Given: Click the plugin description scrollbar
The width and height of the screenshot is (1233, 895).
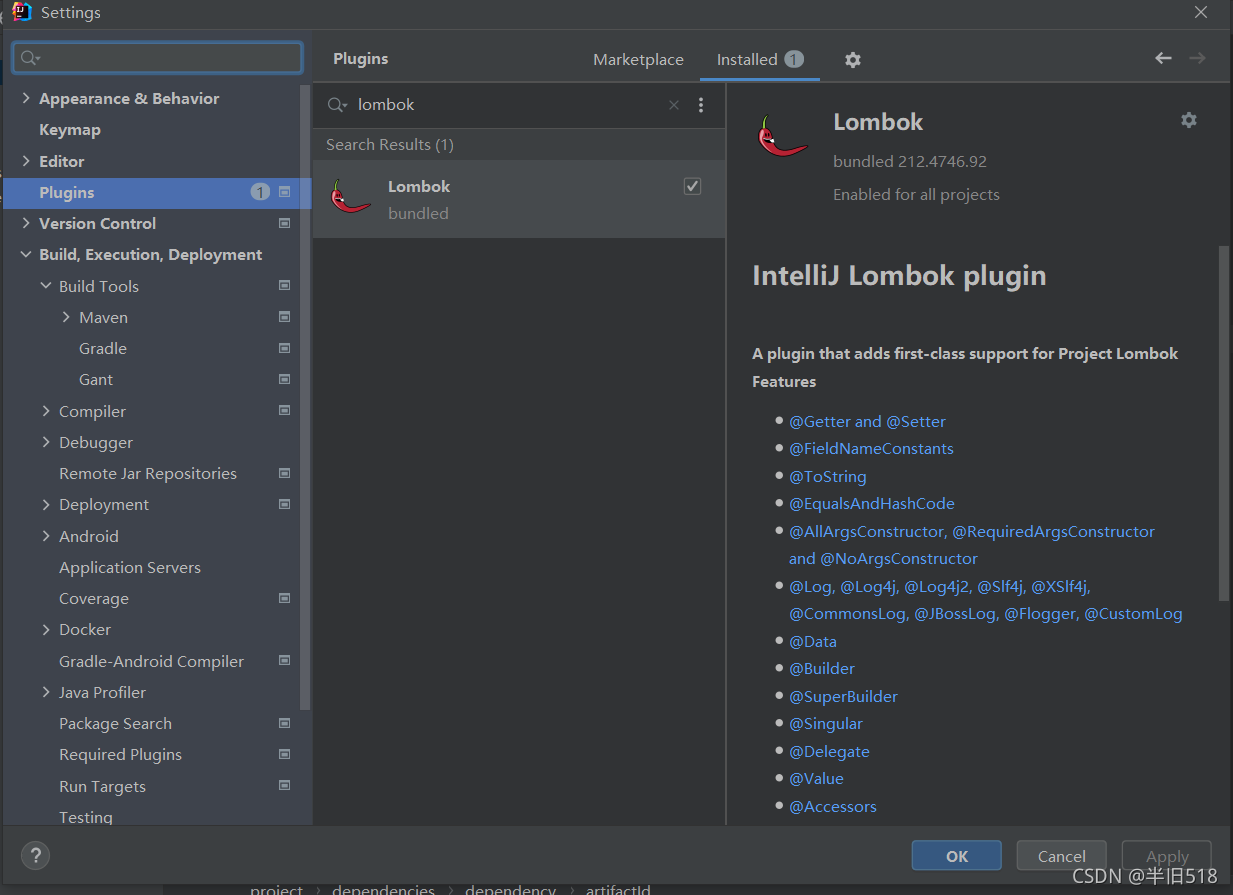Looking at the screenshot, I should click(x=1223, y=422).
